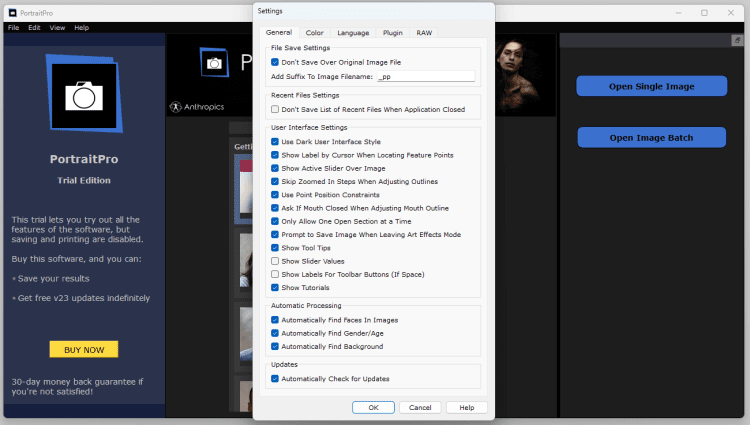750x425 pixels.
Task: Open the Edit menu
Action: click(34, 28)
